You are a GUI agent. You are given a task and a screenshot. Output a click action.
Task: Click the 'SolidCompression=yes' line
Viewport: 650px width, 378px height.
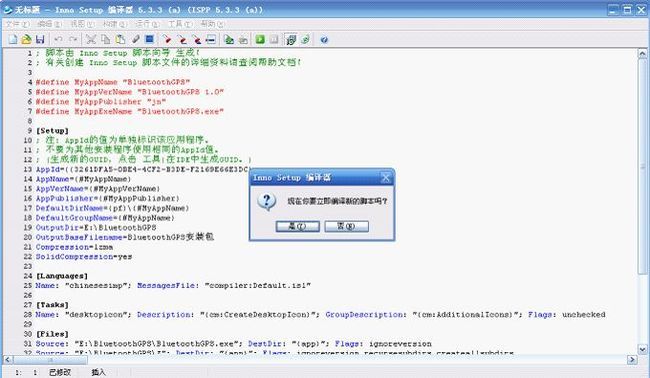point(84,257)
